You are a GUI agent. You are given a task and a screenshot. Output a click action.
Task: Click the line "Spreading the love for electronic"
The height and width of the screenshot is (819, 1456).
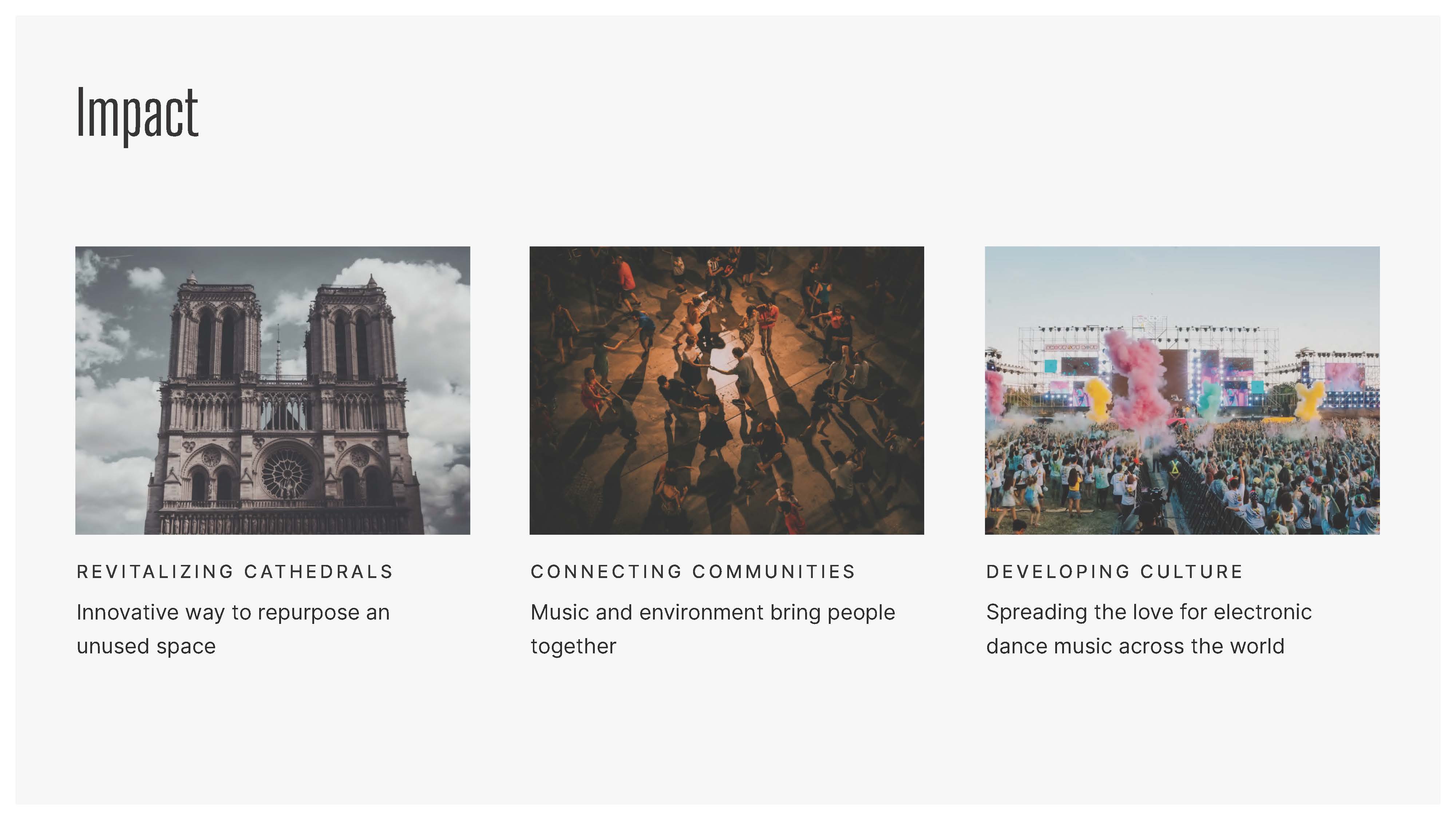1148,612
